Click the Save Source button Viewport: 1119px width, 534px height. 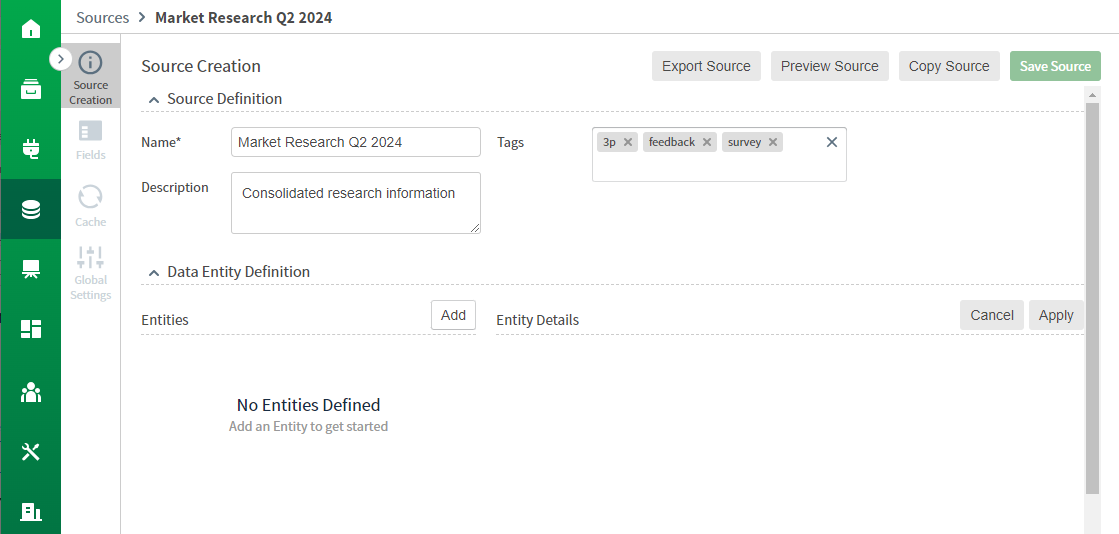point(1055,66)
